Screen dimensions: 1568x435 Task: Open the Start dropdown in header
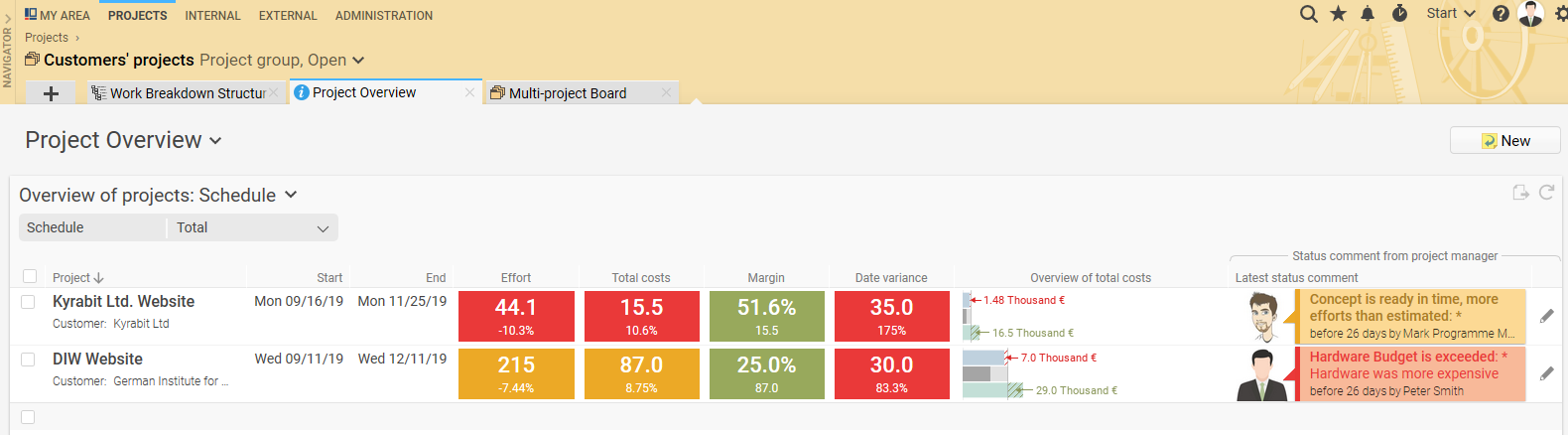1450,14
